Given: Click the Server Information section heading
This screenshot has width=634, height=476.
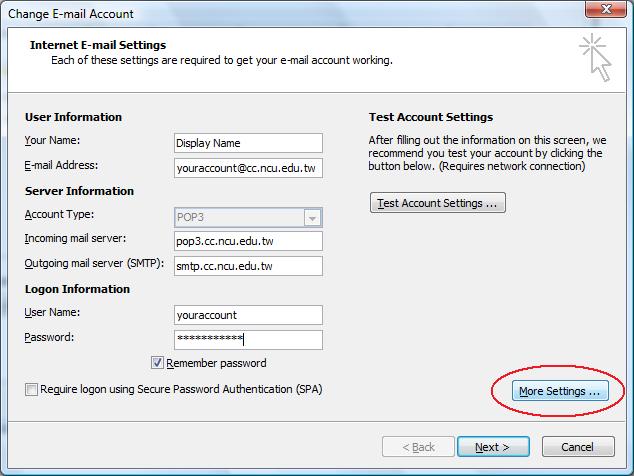Looking at the screenshot, I should pos(79,191).
